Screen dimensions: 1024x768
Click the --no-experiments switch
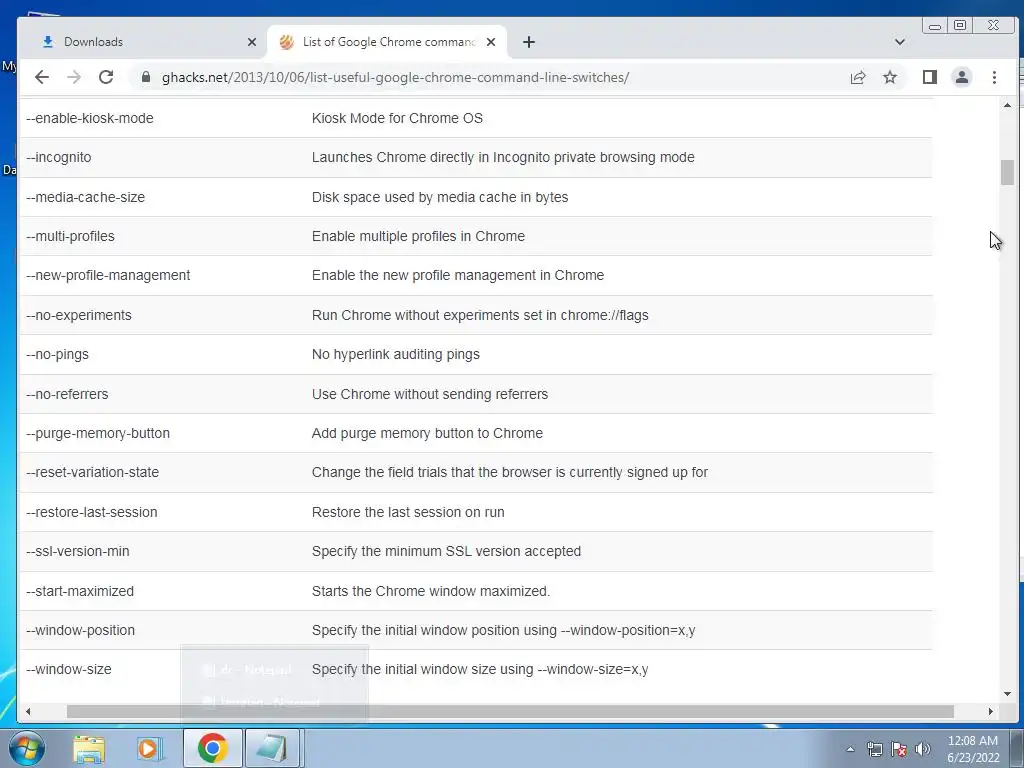[79, 315]
